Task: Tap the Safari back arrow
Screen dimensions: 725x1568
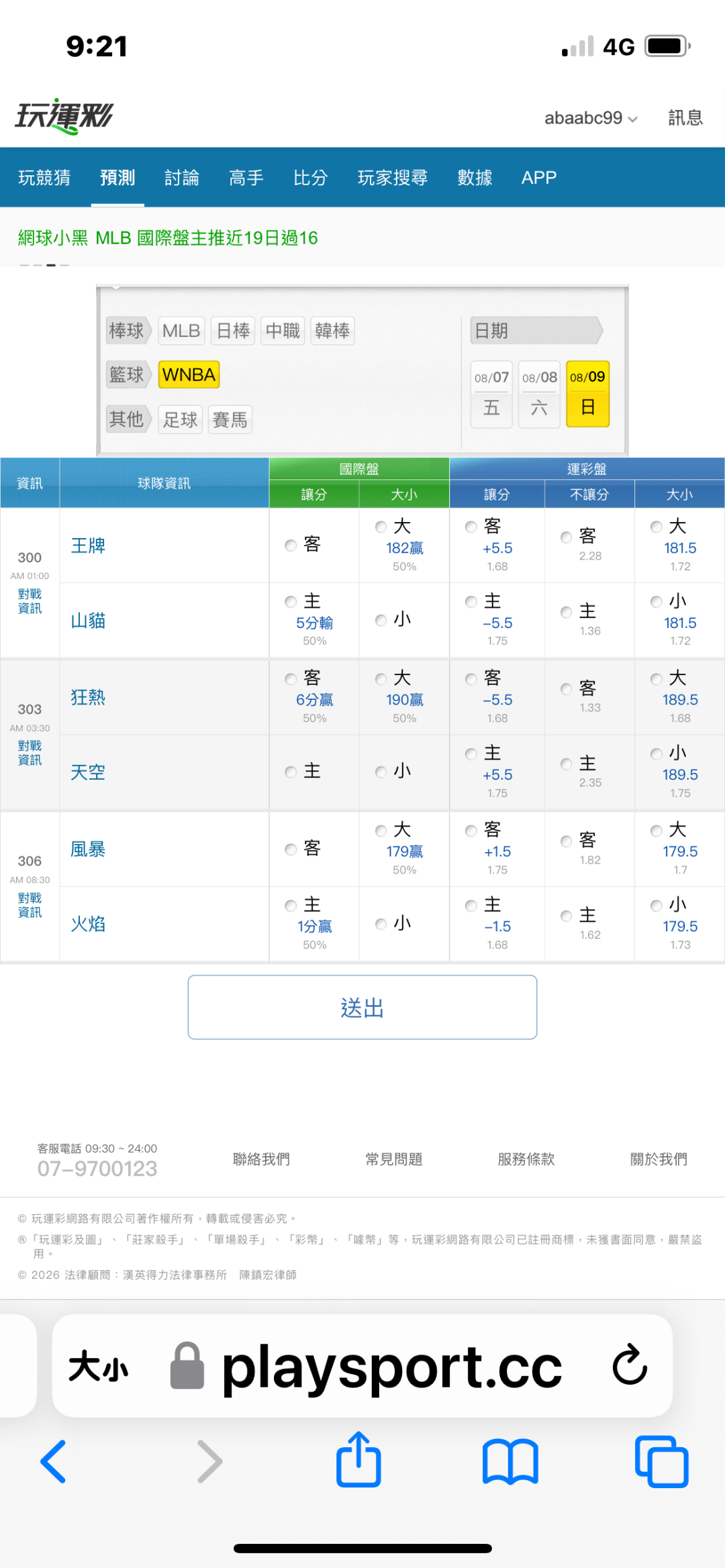Action: tap(54, 1461)
